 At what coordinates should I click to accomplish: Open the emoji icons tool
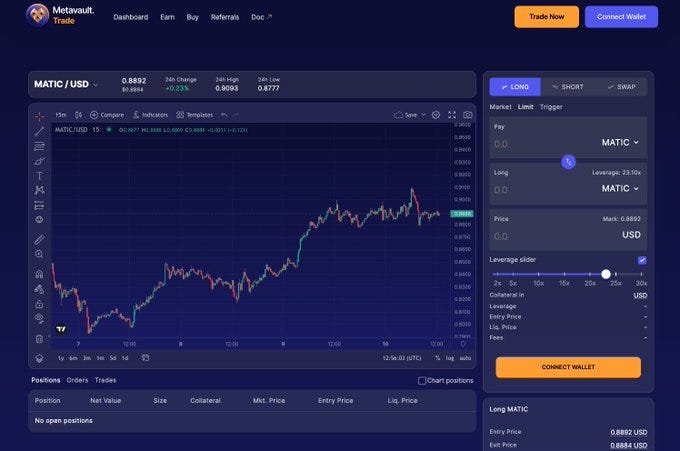(x=39, y=219)
